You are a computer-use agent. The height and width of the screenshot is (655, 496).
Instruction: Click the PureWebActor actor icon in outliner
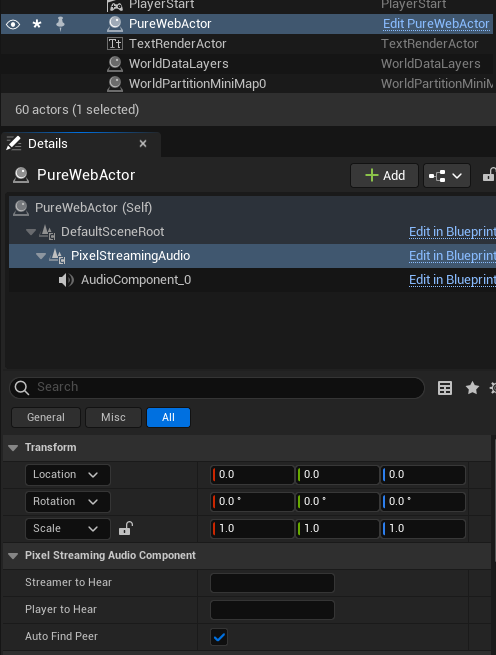114,24
